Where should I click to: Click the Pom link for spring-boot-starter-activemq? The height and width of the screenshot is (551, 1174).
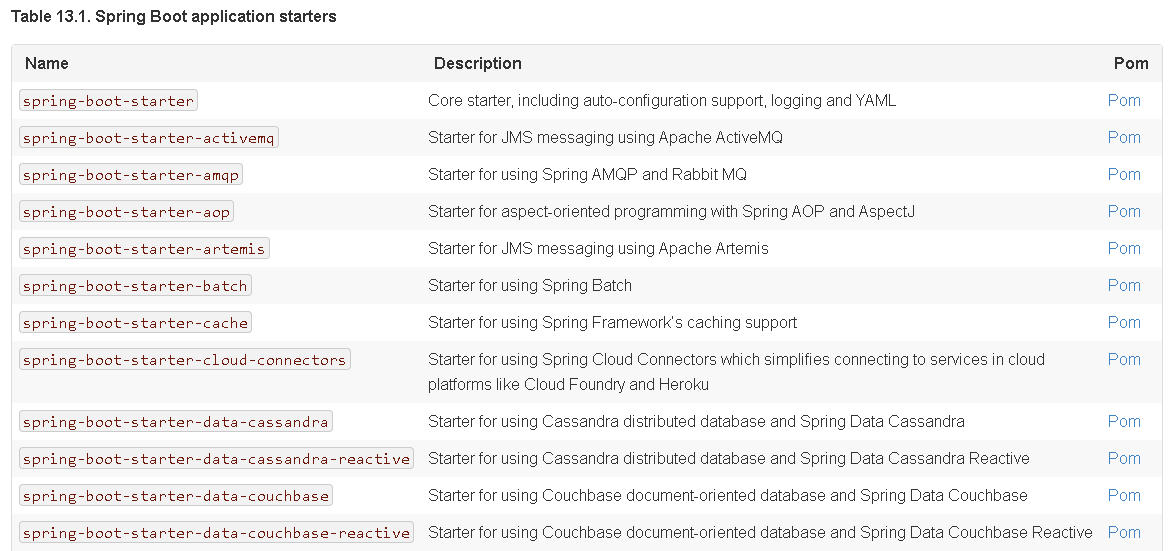1124,137
